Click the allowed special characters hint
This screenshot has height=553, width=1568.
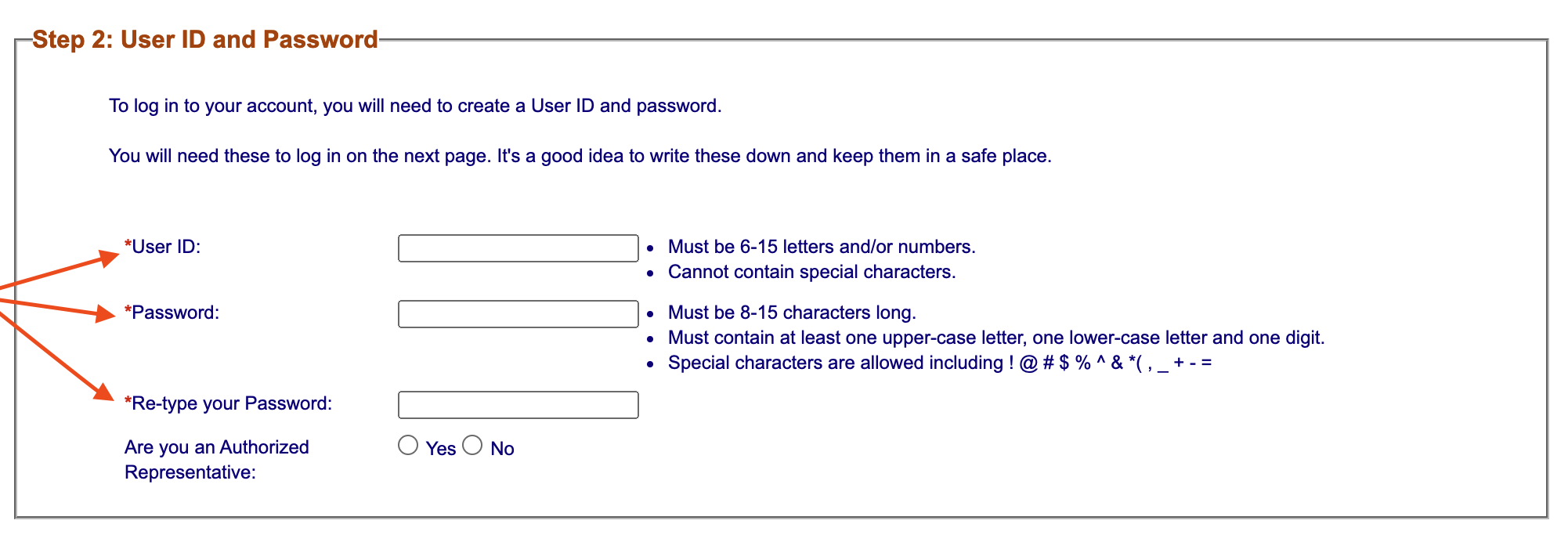click(x=939, y=363)
